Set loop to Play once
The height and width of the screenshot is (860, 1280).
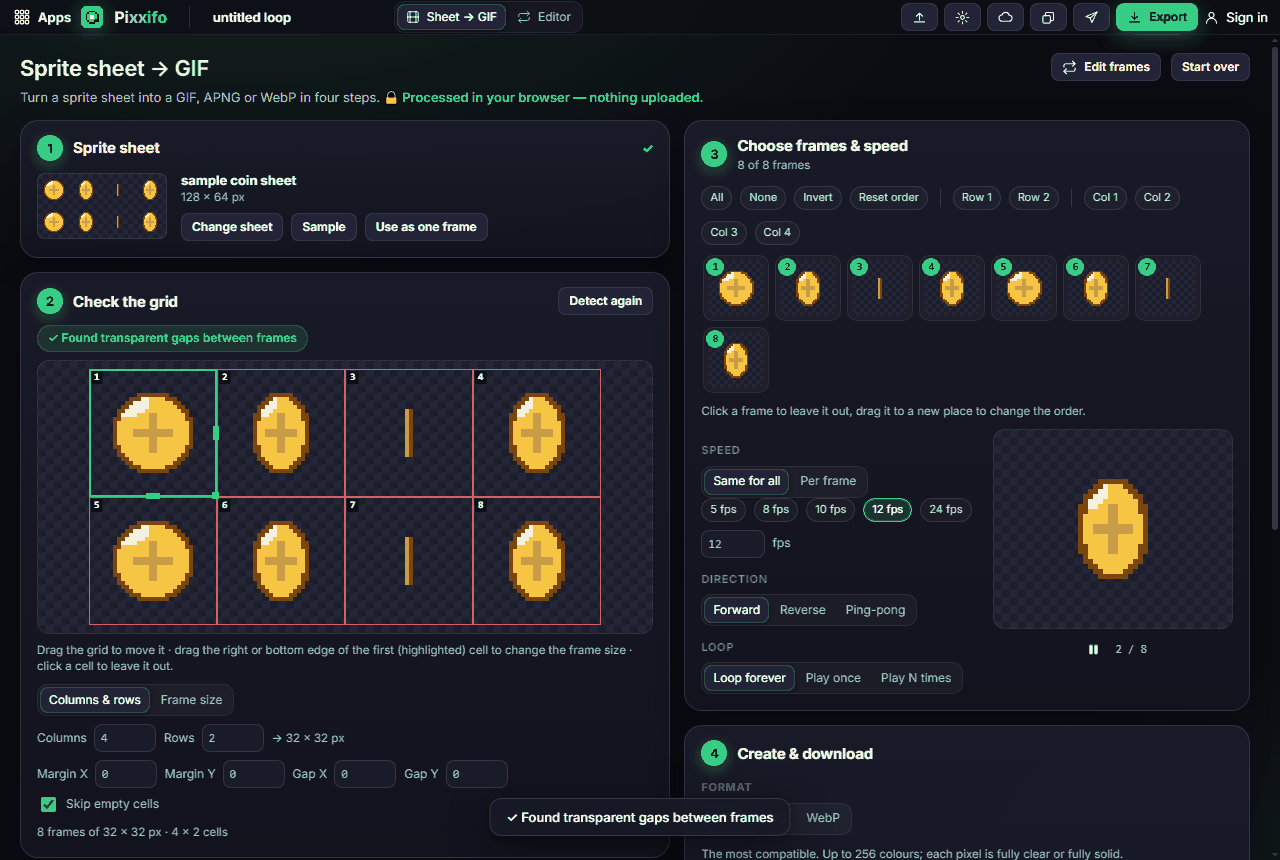(833, 678)
